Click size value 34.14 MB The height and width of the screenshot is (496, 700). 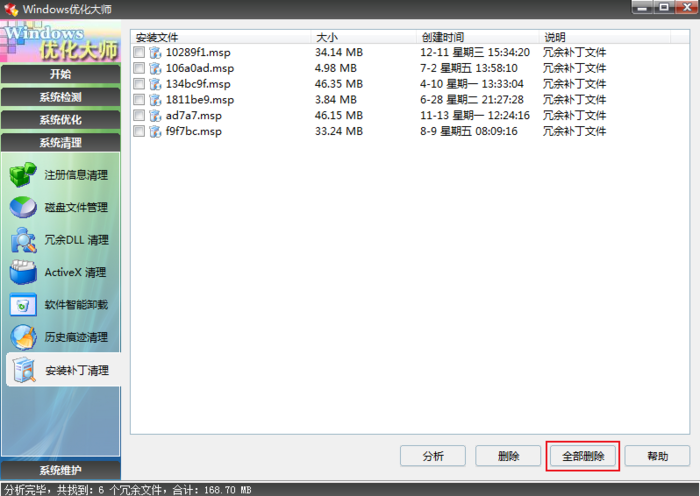[339, 52]
